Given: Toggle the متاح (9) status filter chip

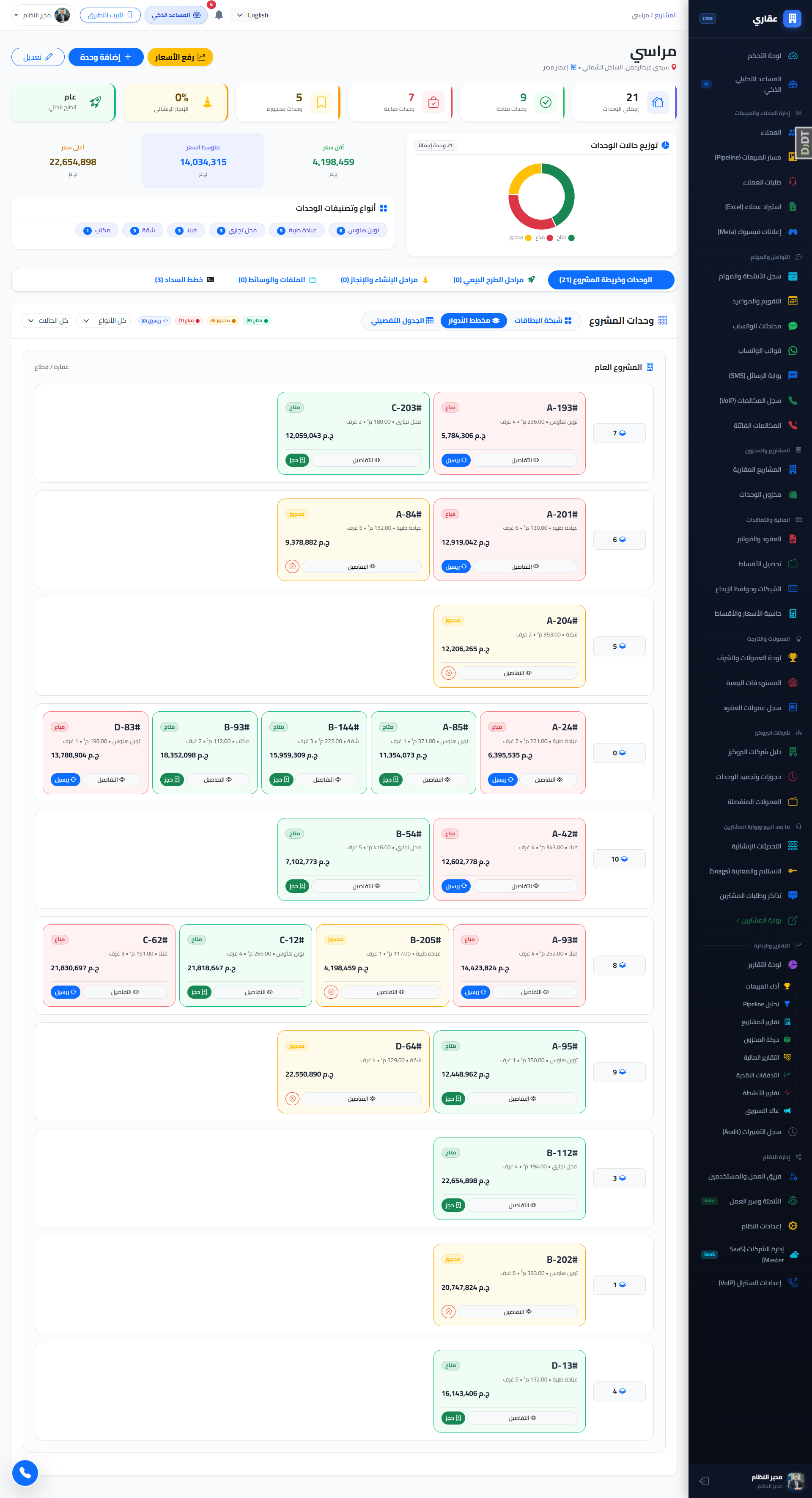Looking at the screenshot, I should (x=257, y=321).
